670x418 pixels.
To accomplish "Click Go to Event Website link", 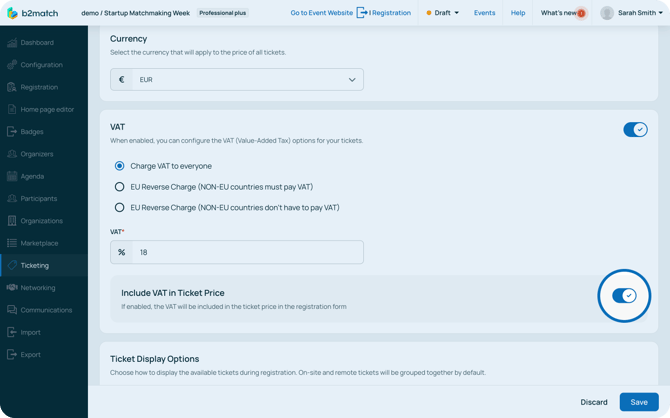I will coord(321,13).
